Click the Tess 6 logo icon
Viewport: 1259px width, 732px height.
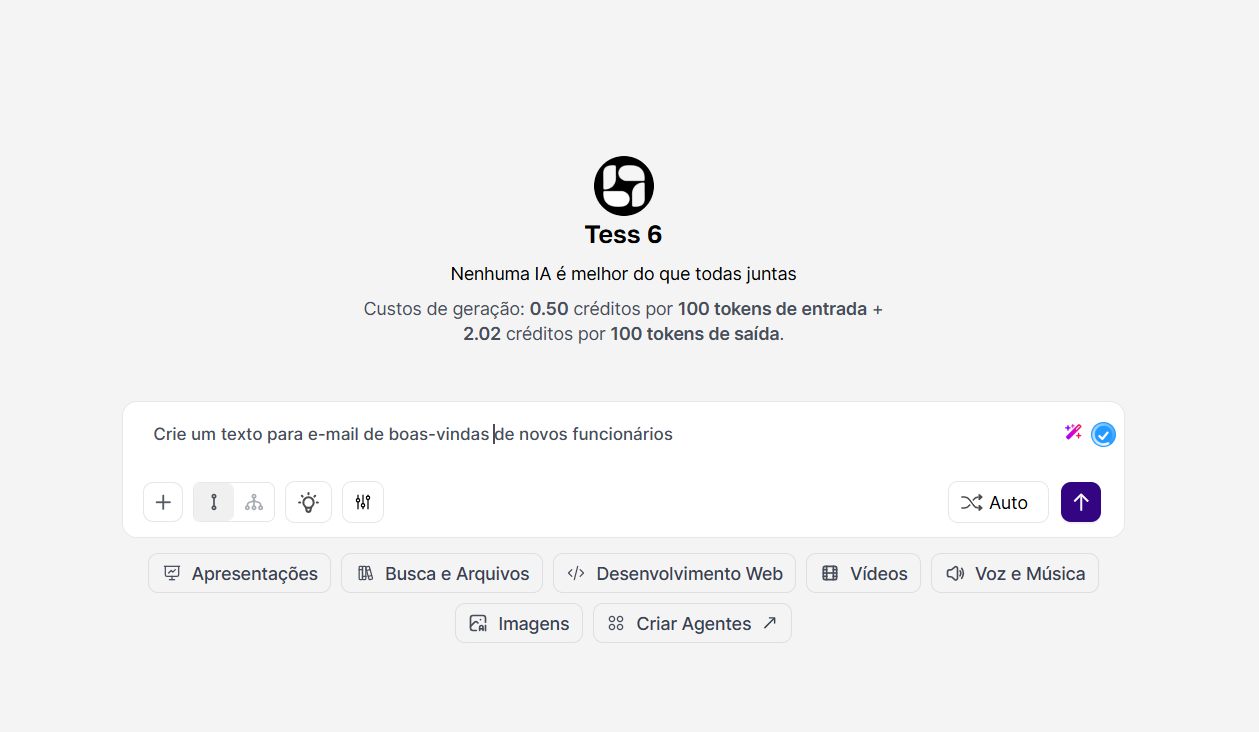tap(623, 186)
